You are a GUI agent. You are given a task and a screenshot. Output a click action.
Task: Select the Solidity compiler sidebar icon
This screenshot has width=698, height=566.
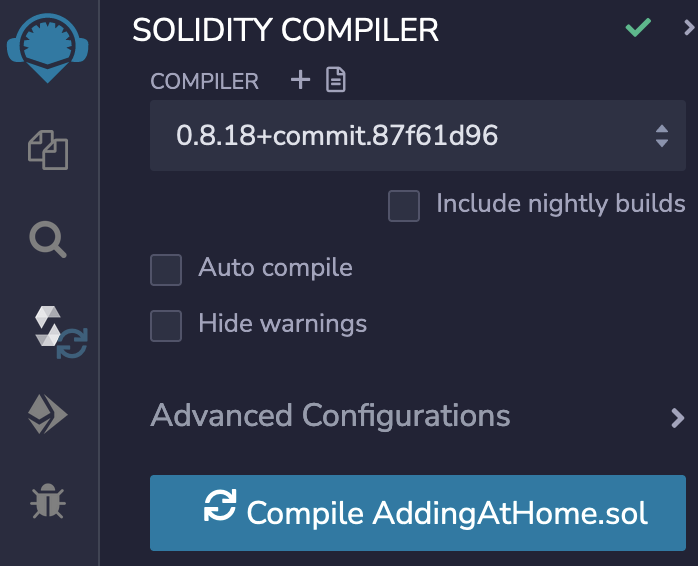(58, 331)
